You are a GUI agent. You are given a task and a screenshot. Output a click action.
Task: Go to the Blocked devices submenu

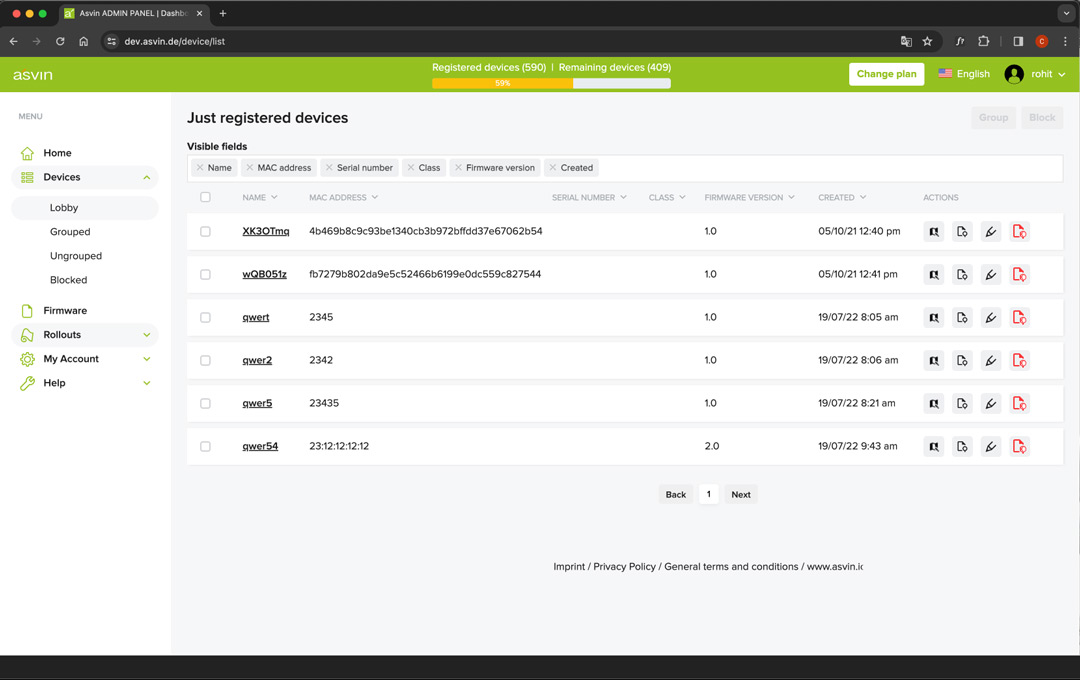point(68,280)
